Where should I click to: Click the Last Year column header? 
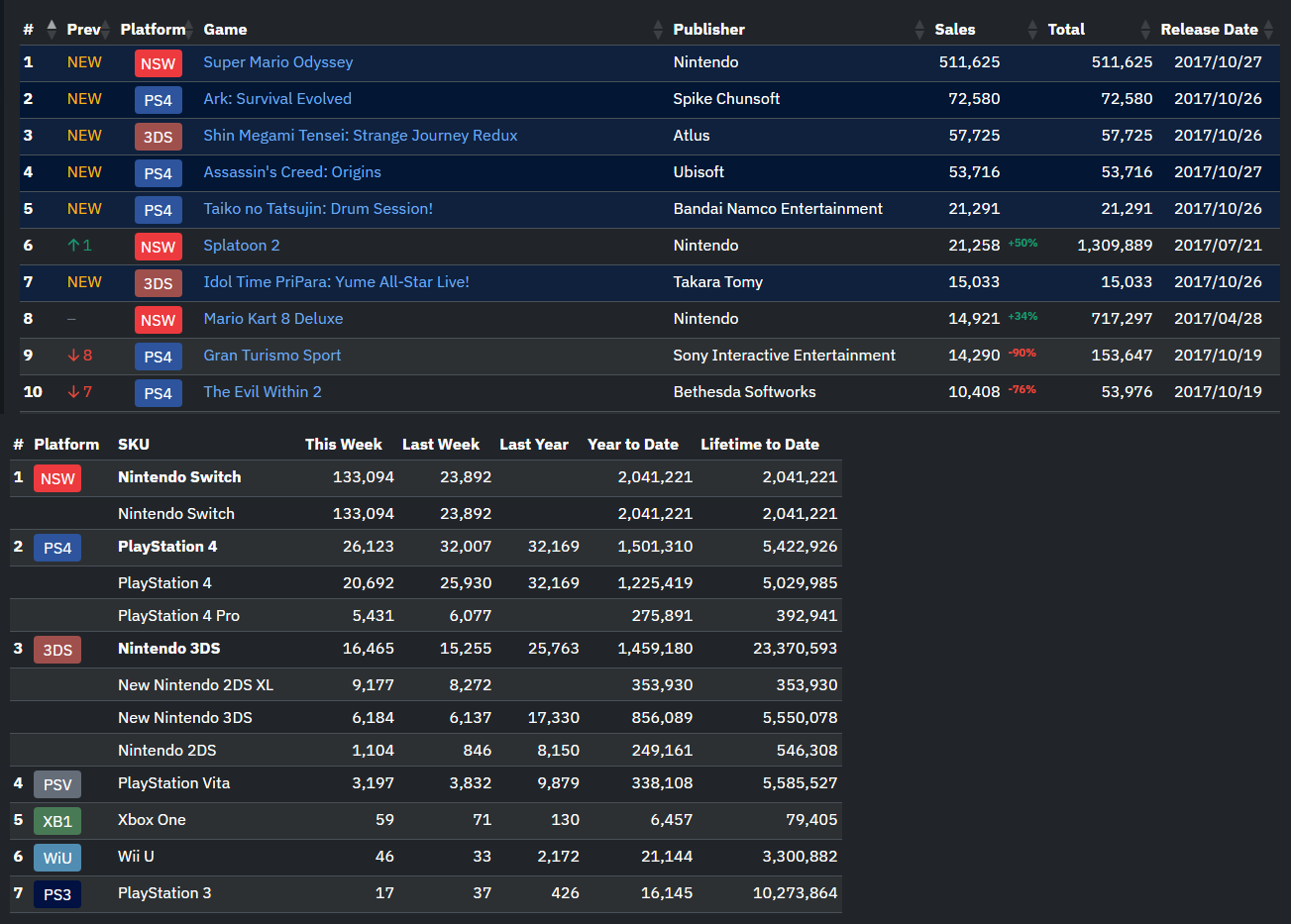click(534, 445)
